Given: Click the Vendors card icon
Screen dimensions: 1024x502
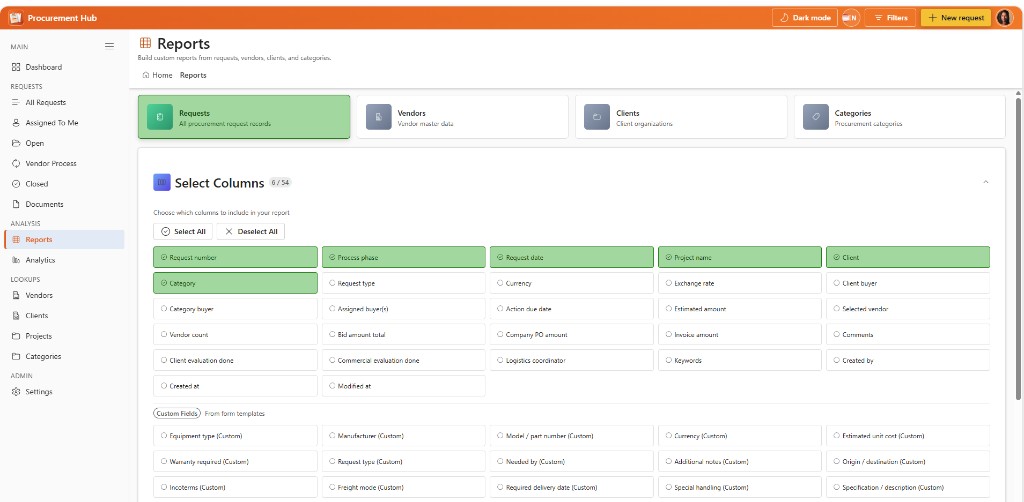Looking at the screenshot, I should click(x=379, y=117).
